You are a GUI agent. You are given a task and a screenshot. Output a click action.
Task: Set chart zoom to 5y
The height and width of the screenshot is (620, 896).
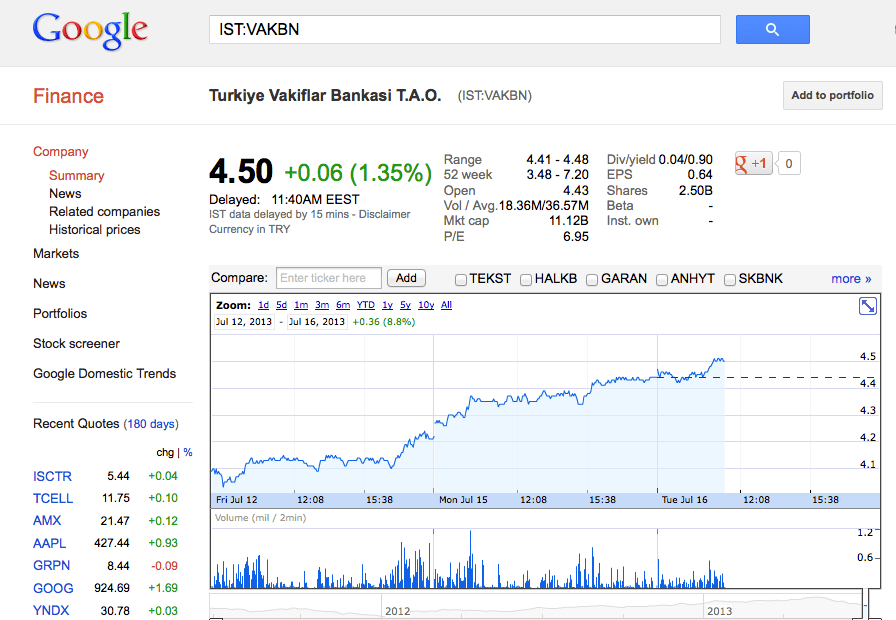point(405,305)
